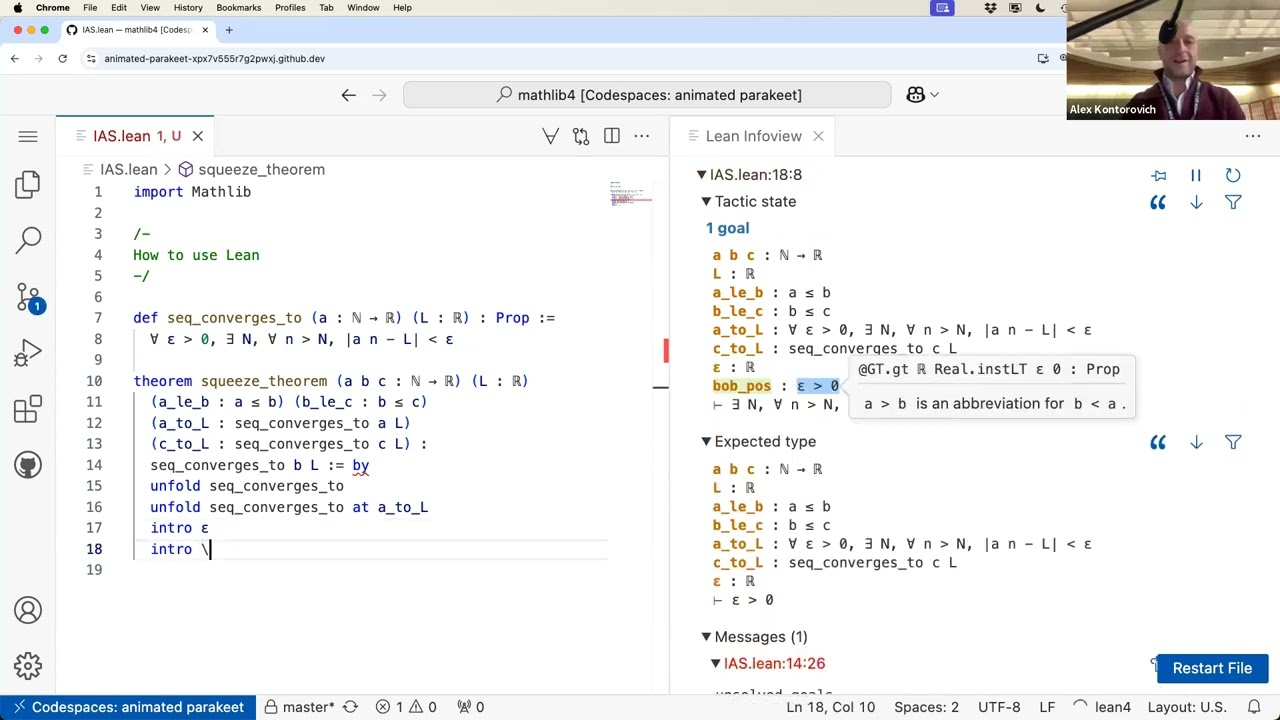The image size is (1280, 720).
Task: Click the open changes compare icon
Action: click(581, 136)
